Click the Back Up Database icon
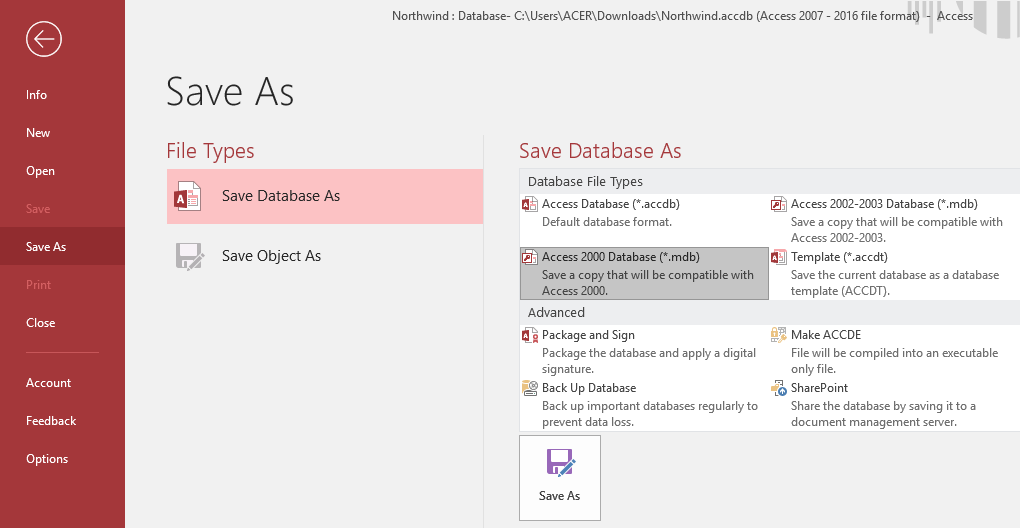The width and height of the screenshot is (1020, 528). [x=530, y=388]
